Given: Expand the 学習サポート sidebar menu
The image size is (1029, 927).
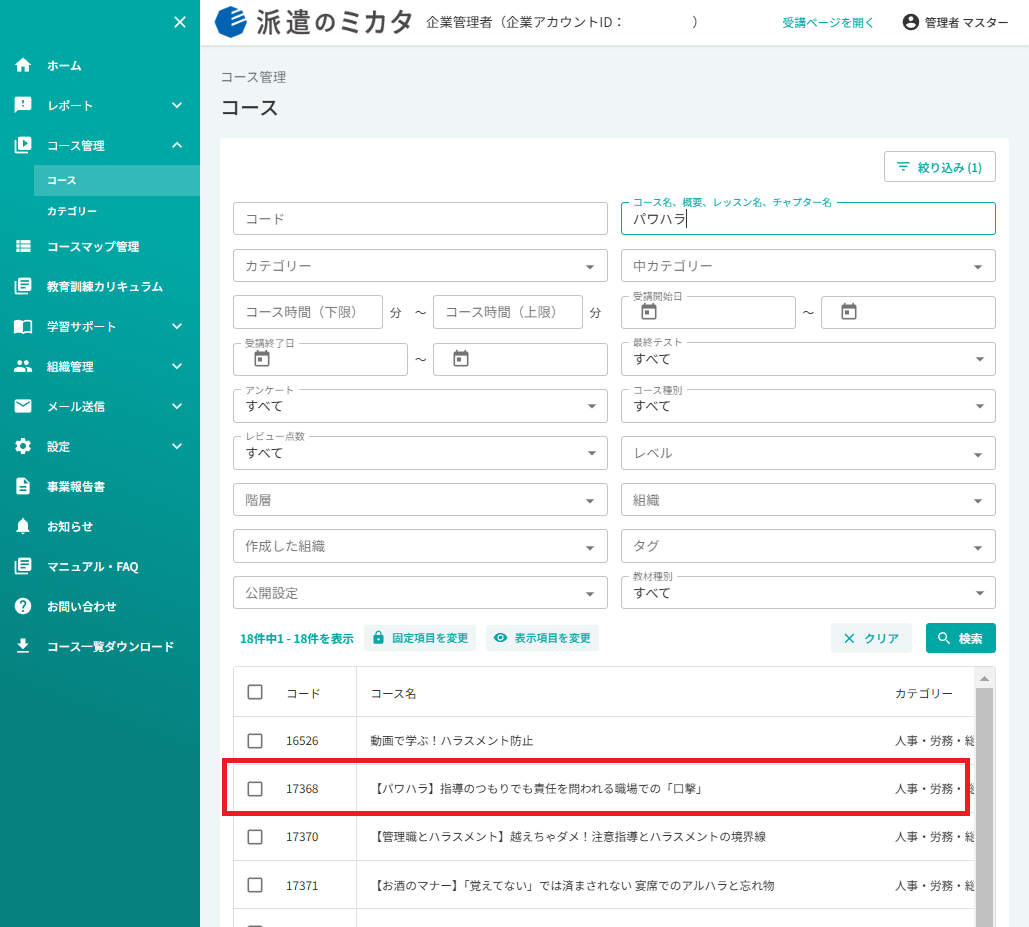Looking at the screenshot, I should [x=177, y=326].
